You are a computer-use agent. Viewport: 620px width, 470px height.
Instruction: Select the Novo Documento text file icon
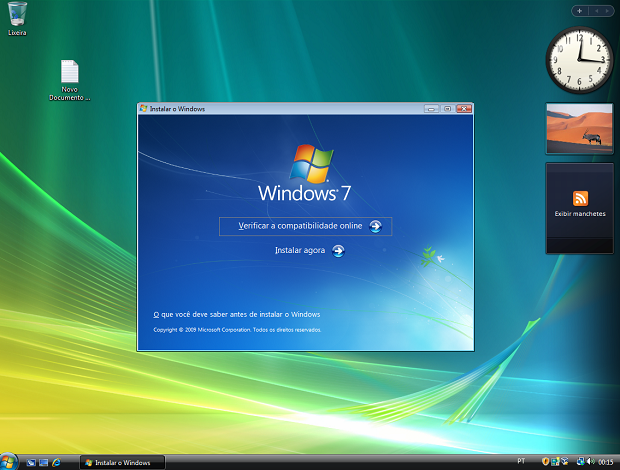tap(70, 80)
